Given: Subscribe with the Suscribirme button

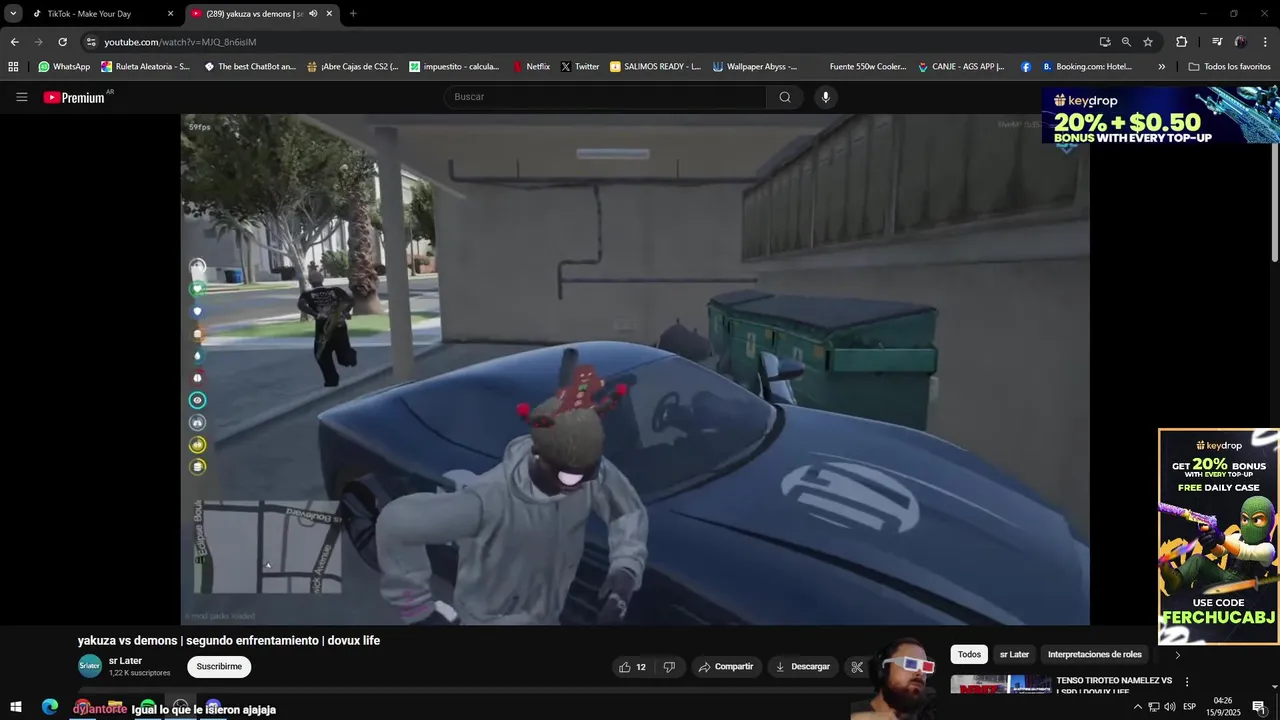Looking at the screenshot, I should pyautogui.click(x=219, y=667).
